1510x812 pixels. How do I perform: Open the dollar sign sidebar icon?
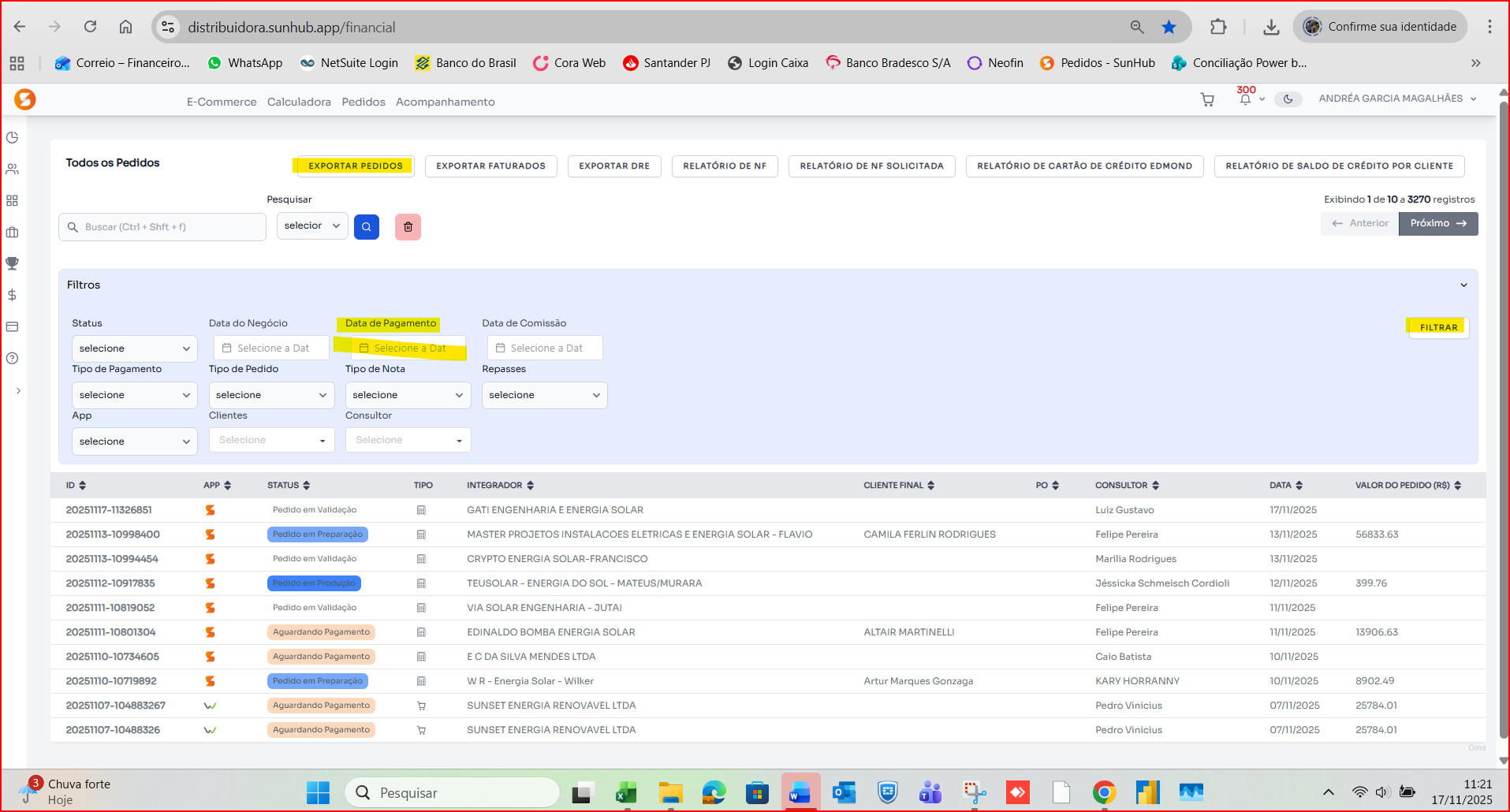click(13, 295)
